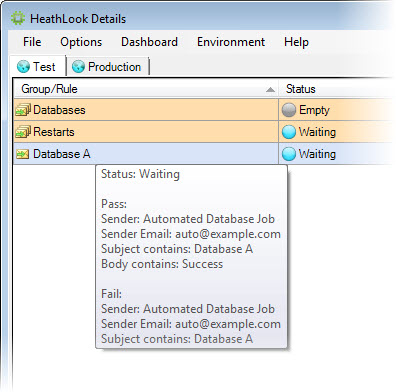Switch to the Production tab
This screenshot has width=396, height=392.
pyautogui.click(x=108, y=67)
